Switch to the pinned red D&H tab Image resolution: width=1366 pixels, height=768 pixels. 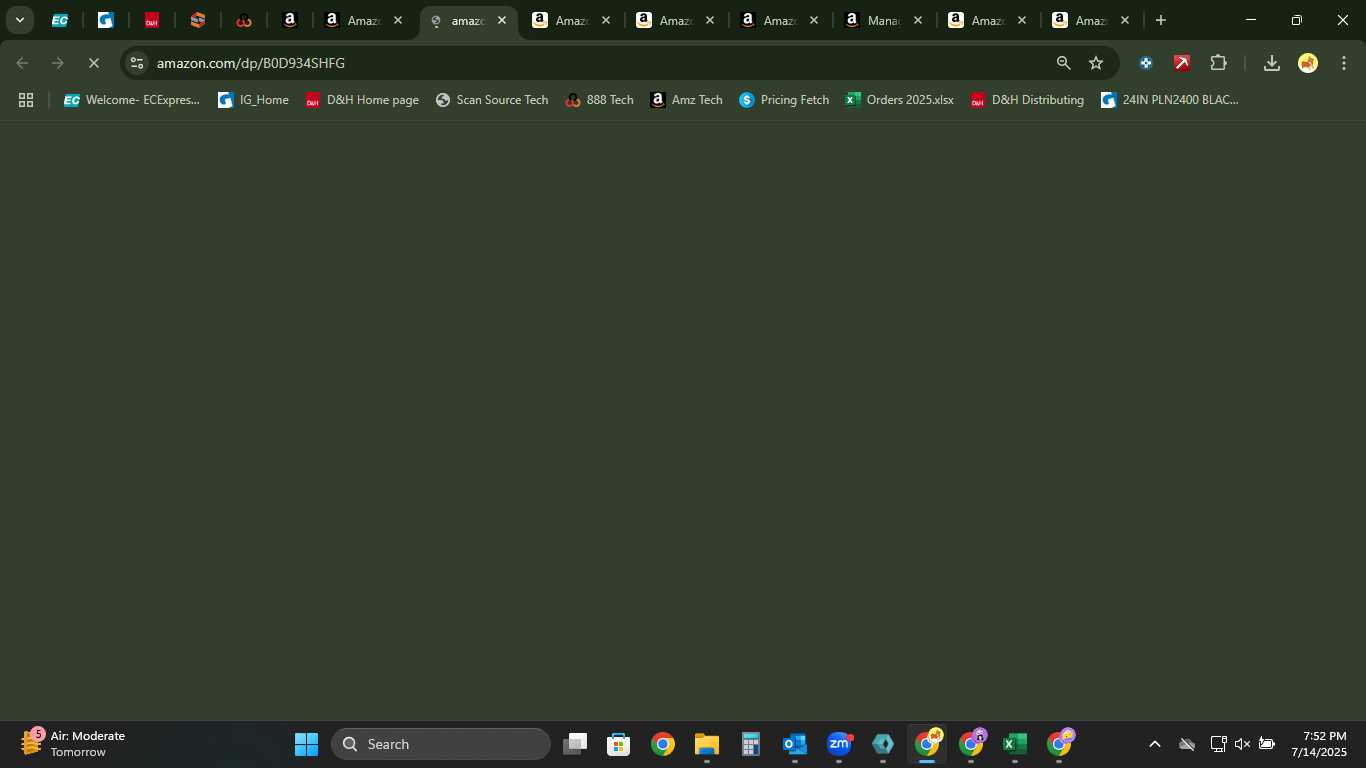(151, 20)
